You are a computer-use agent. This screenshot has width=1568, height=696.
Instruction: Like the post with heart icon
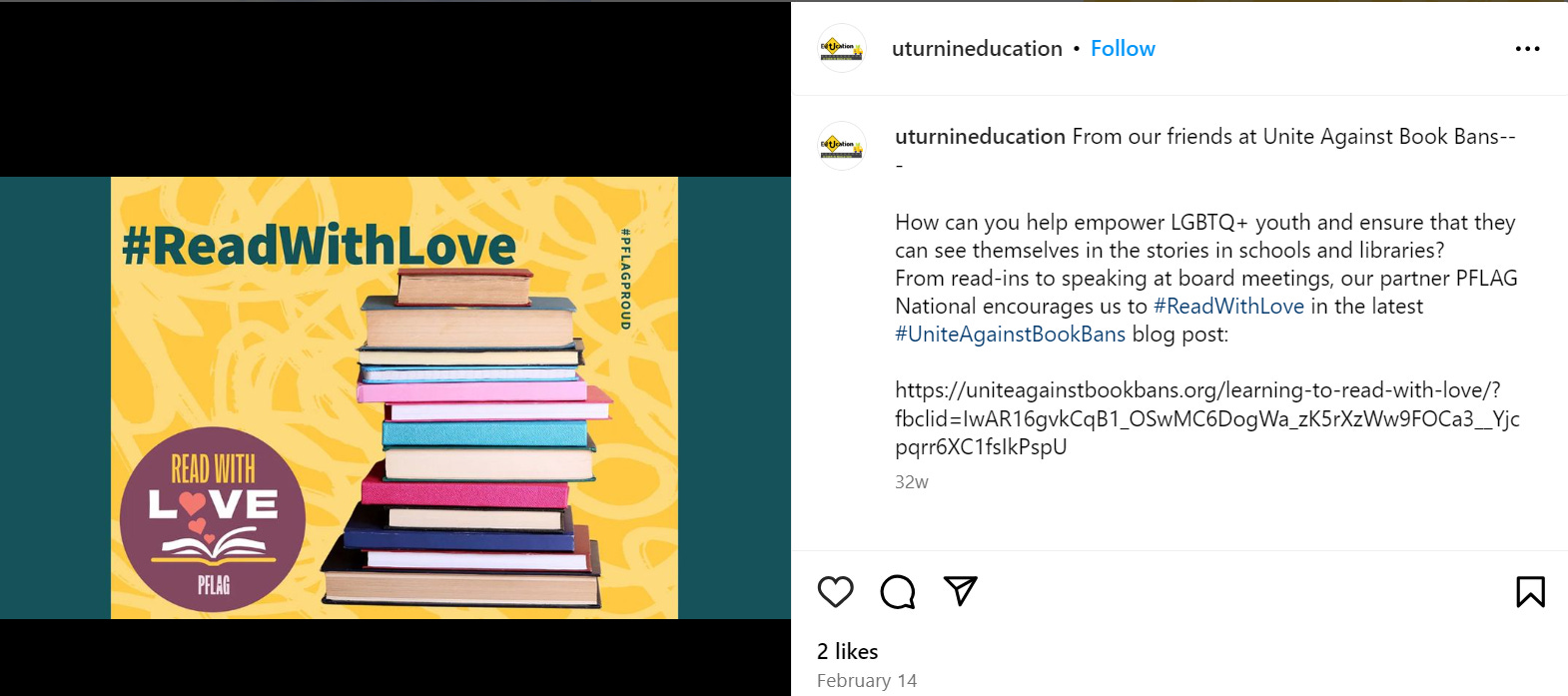835,592
